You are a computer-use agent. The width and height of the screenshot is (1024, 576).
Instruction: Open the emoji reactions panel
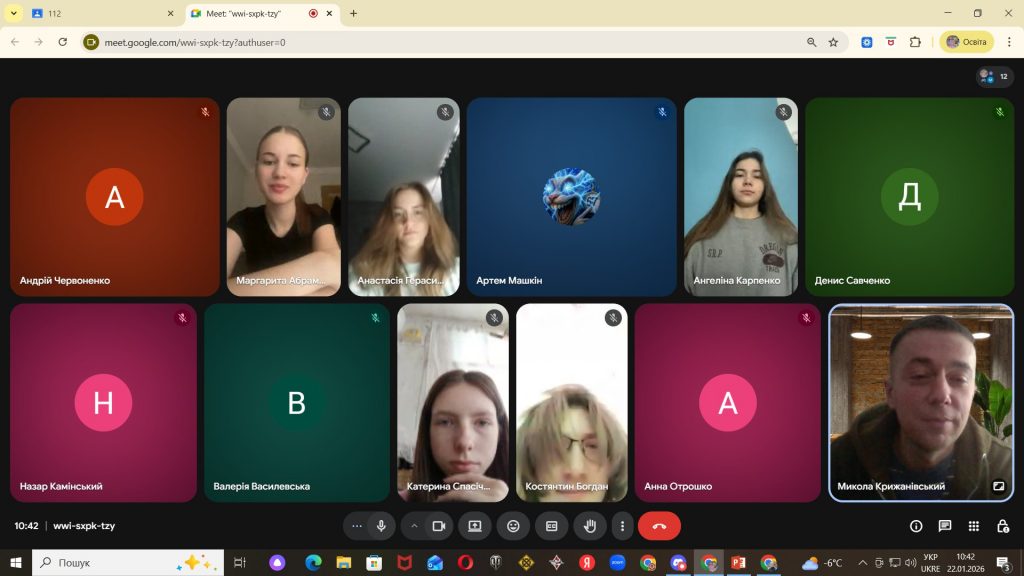[x=513, y=526]
